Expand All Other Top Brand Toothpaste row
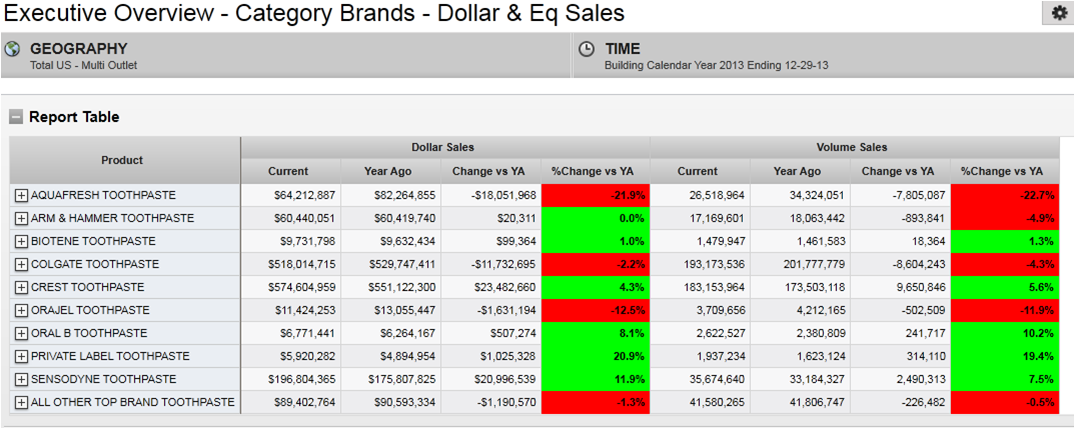1075x429 pixels. [22, 402]
